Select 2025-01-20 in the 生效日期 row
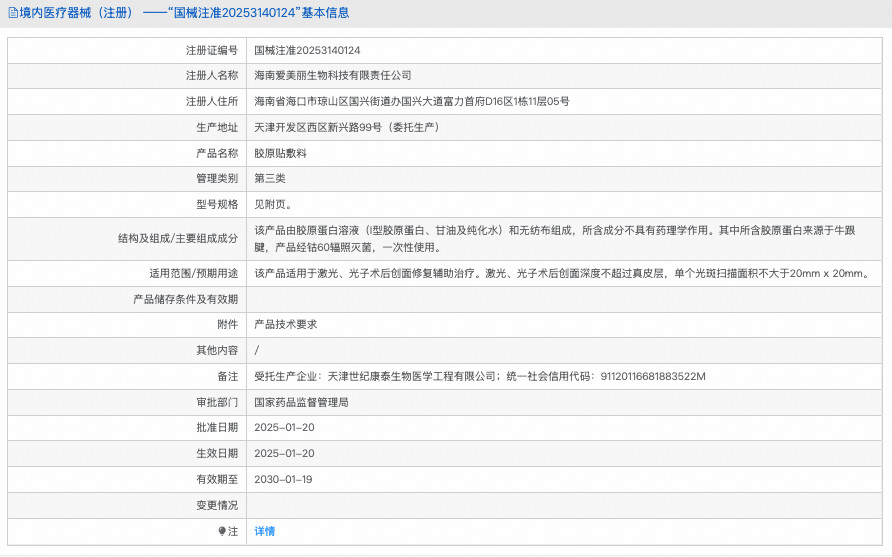892x557 pixels. 284,453
